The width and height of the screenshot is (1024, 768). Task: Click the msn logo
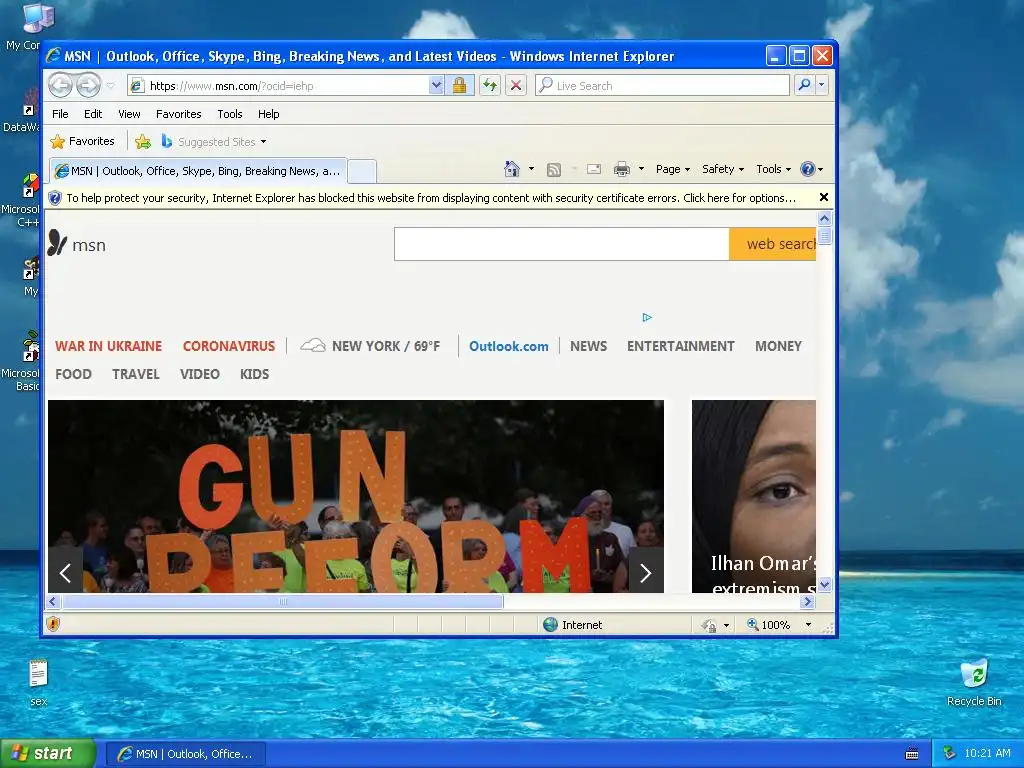pos(76,244)
